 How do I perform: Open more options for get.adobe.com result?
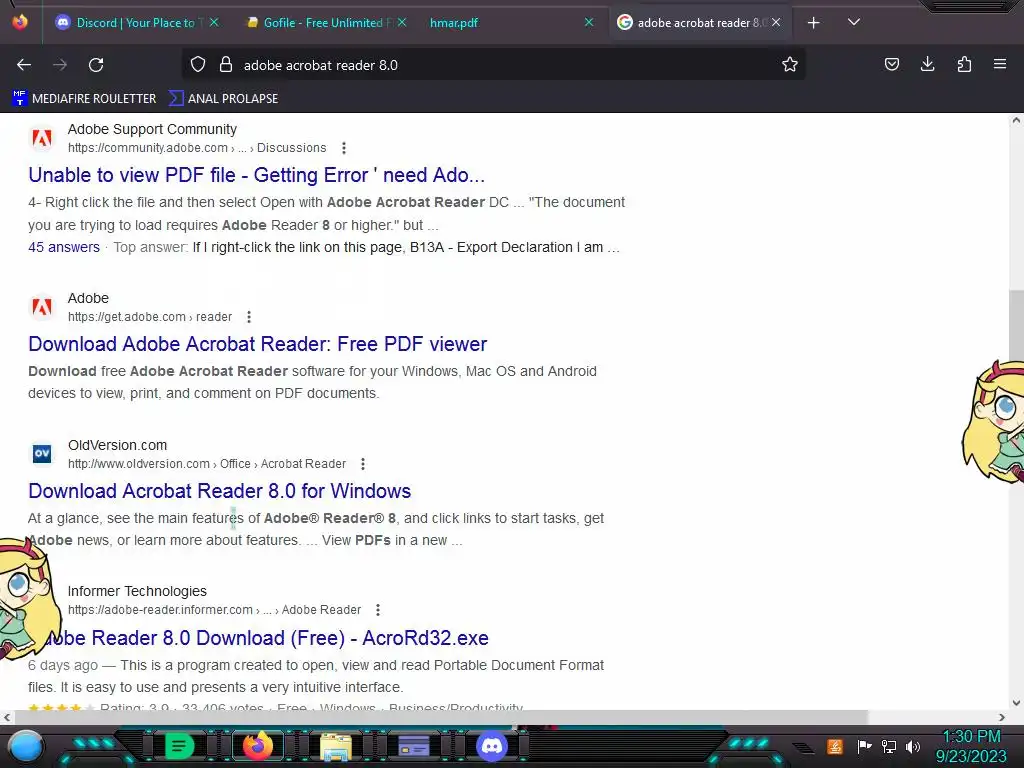[249, 317]
